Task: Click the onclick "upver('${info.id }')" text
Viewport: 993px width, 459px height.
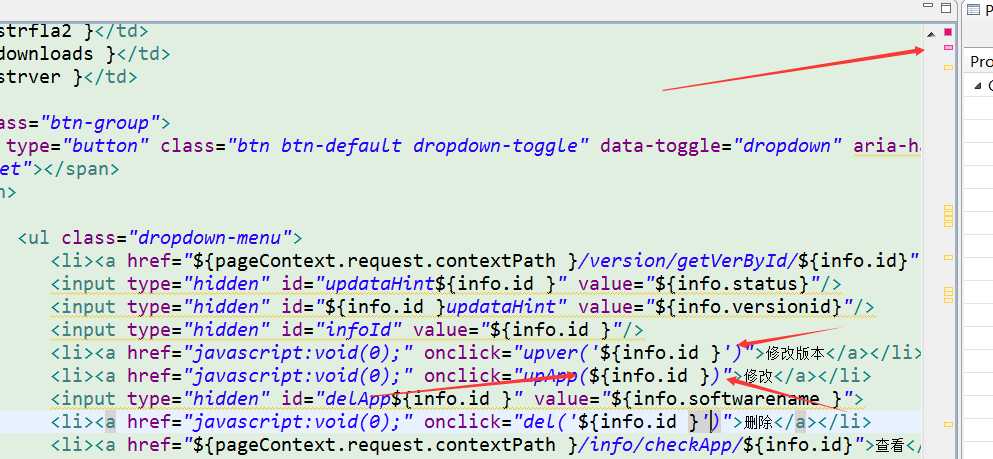Action: [590, 353]
